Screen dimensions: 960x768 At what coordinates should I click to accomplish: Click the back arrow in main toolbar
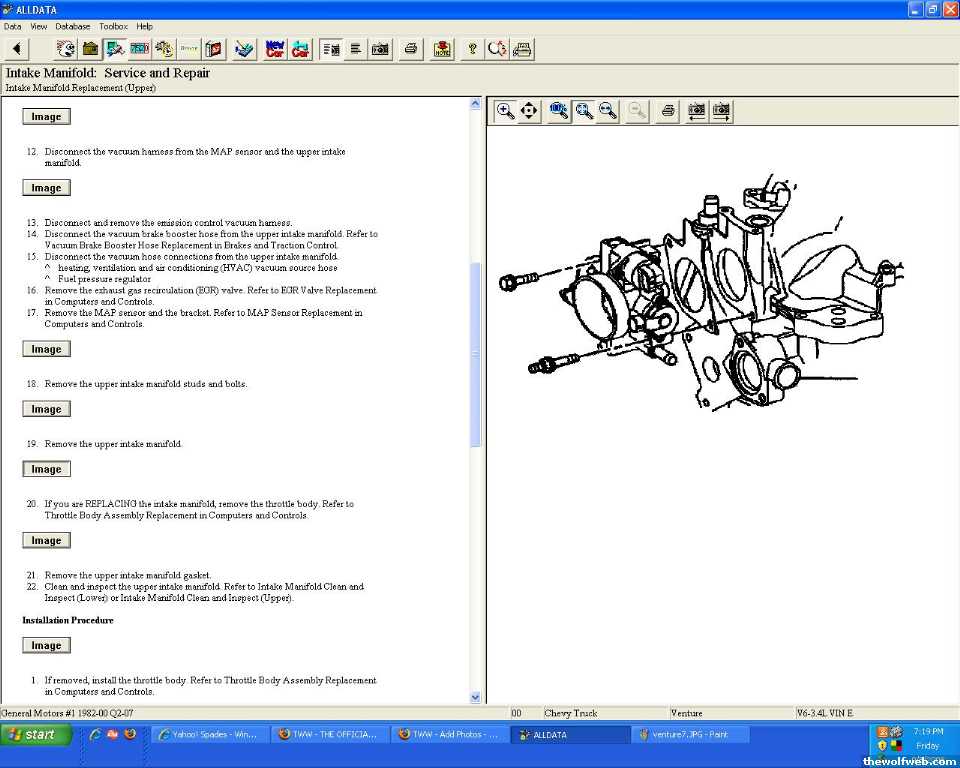[17, 49]
